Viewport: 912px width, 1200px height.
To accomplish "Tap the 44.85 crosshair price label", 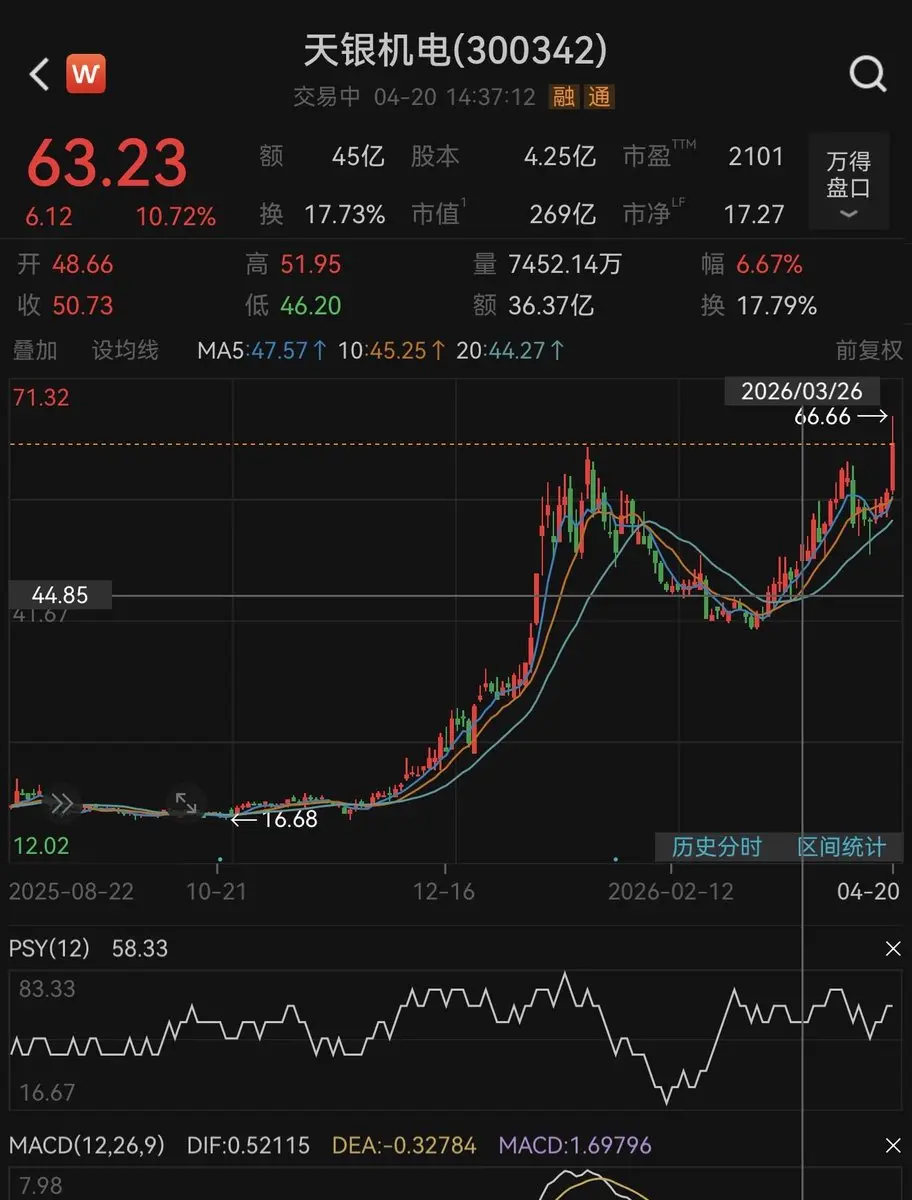I will (60, 595).
